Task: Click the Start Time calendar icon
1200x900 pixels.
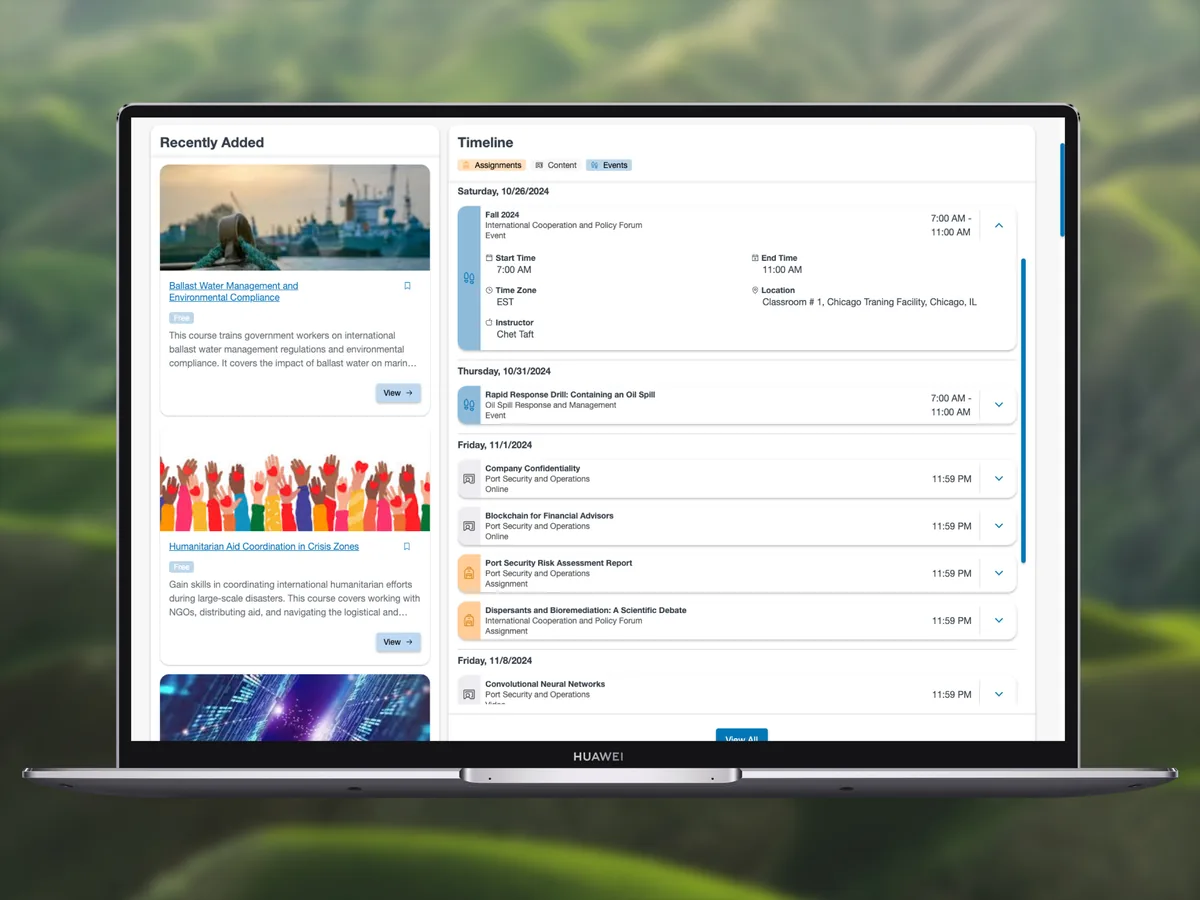Action: [489, 258]
